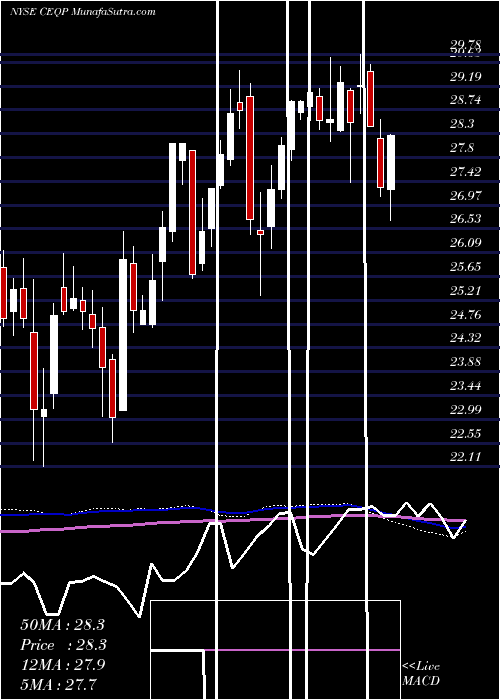
Task: Click the 28.3 price axis label
Action: tap(462, 124)
